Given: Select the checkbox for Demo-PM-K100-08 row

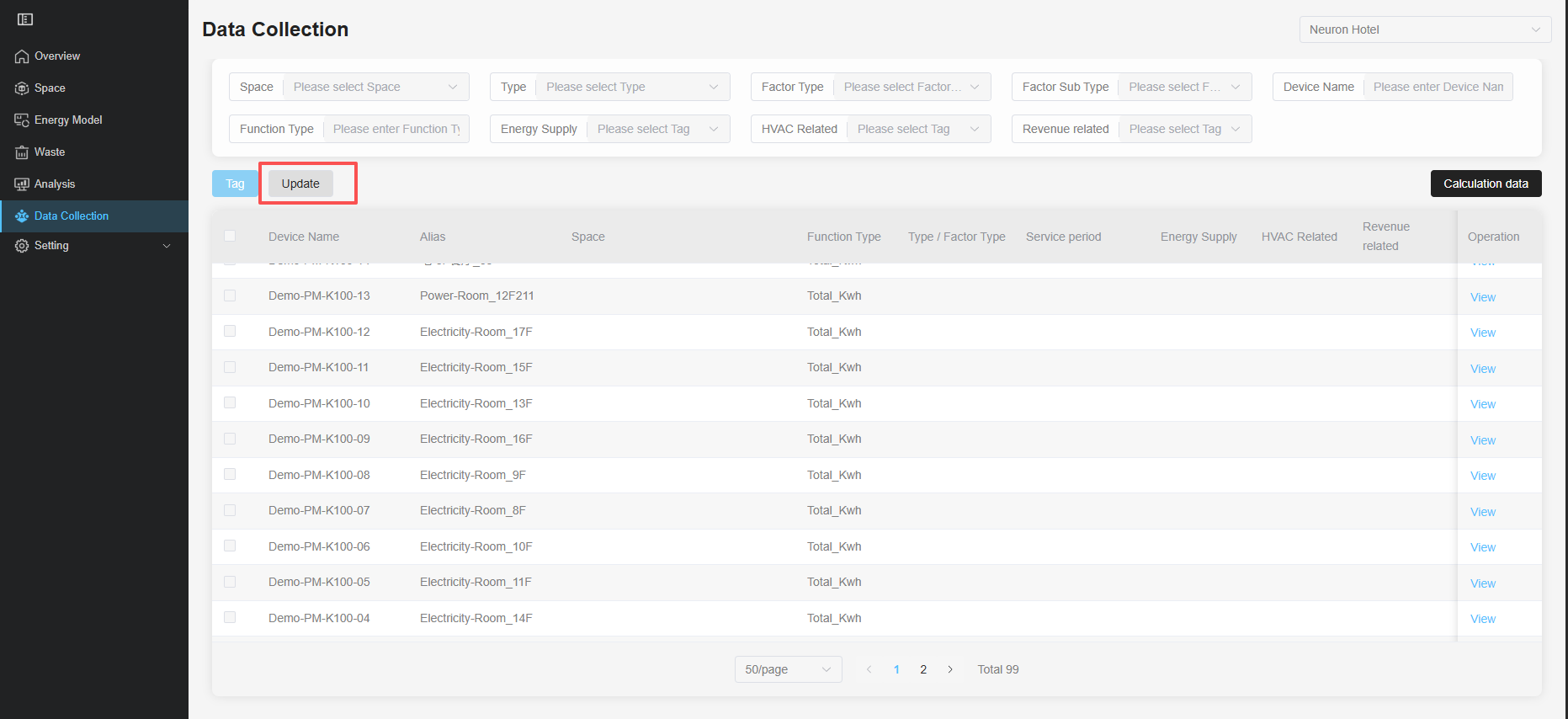Looking at the screenshot, I should click(x=230, y=475).
